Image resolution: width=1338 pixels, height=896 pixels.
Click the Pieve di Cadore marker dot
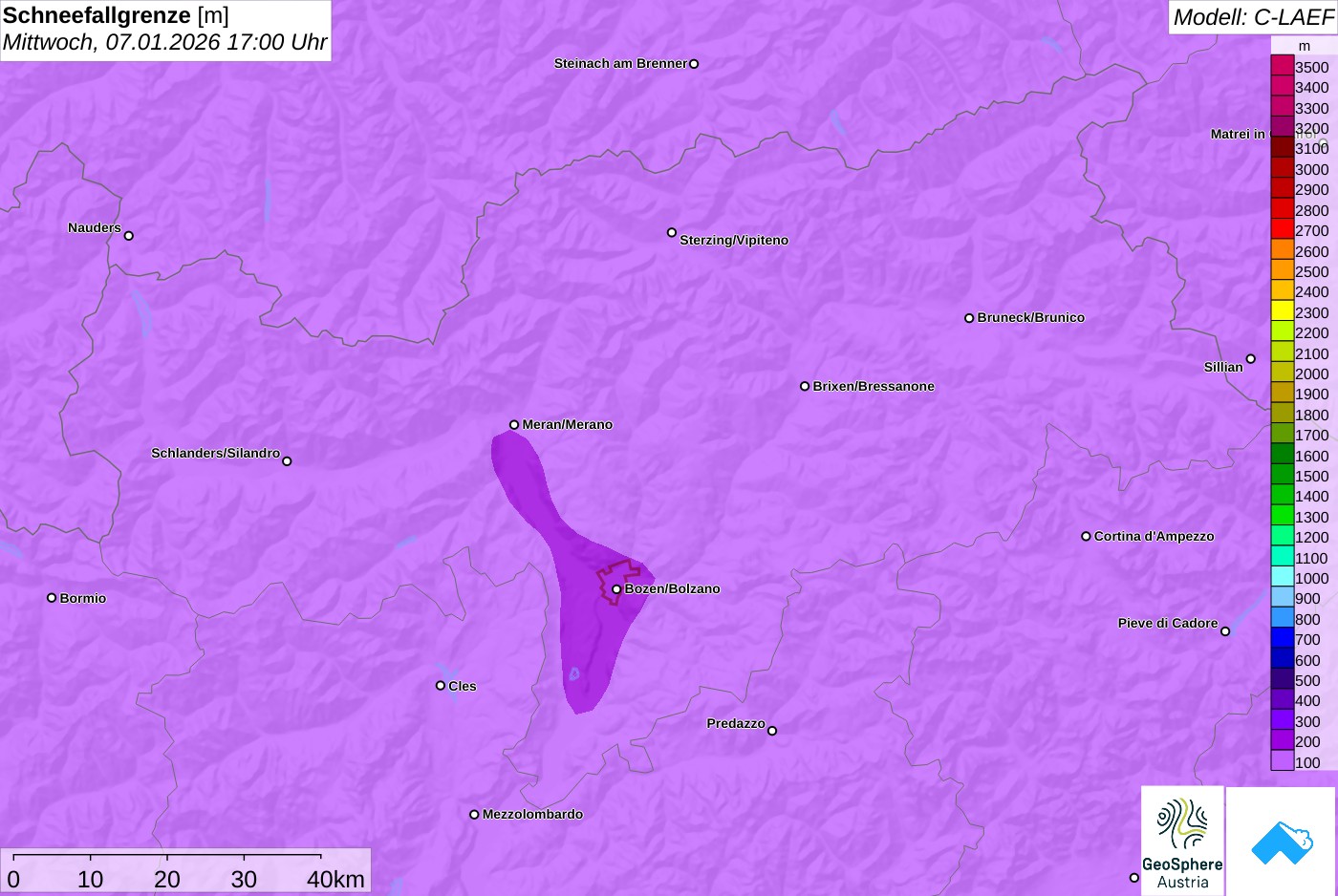[x=1225, y=631]
